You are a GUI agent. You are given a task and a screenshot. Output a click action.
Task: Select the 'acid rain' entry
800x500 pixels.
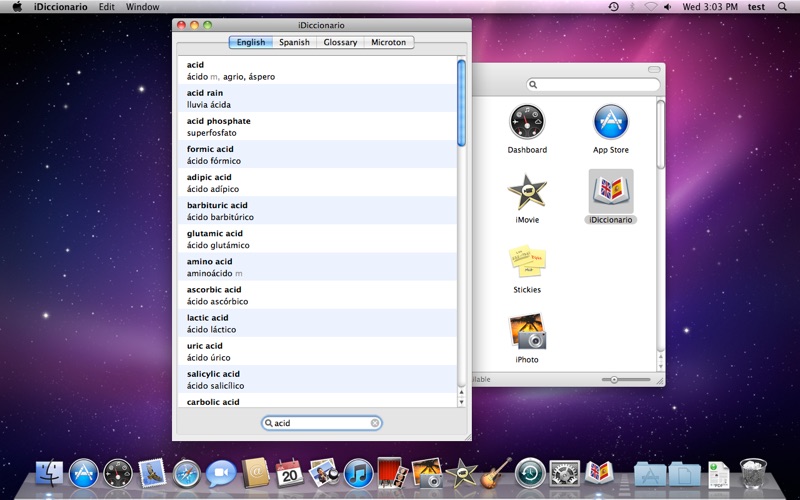(317, 98)
